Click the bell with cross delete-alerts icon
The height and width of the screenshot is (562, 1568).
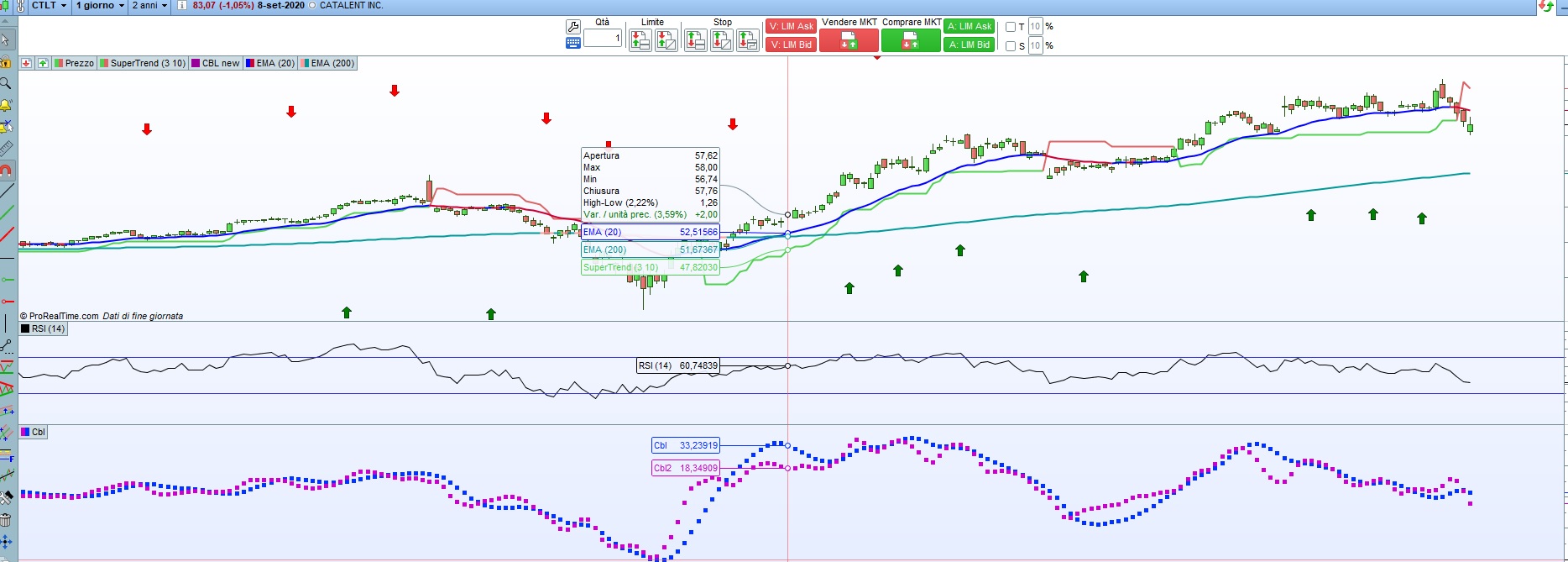6,127
